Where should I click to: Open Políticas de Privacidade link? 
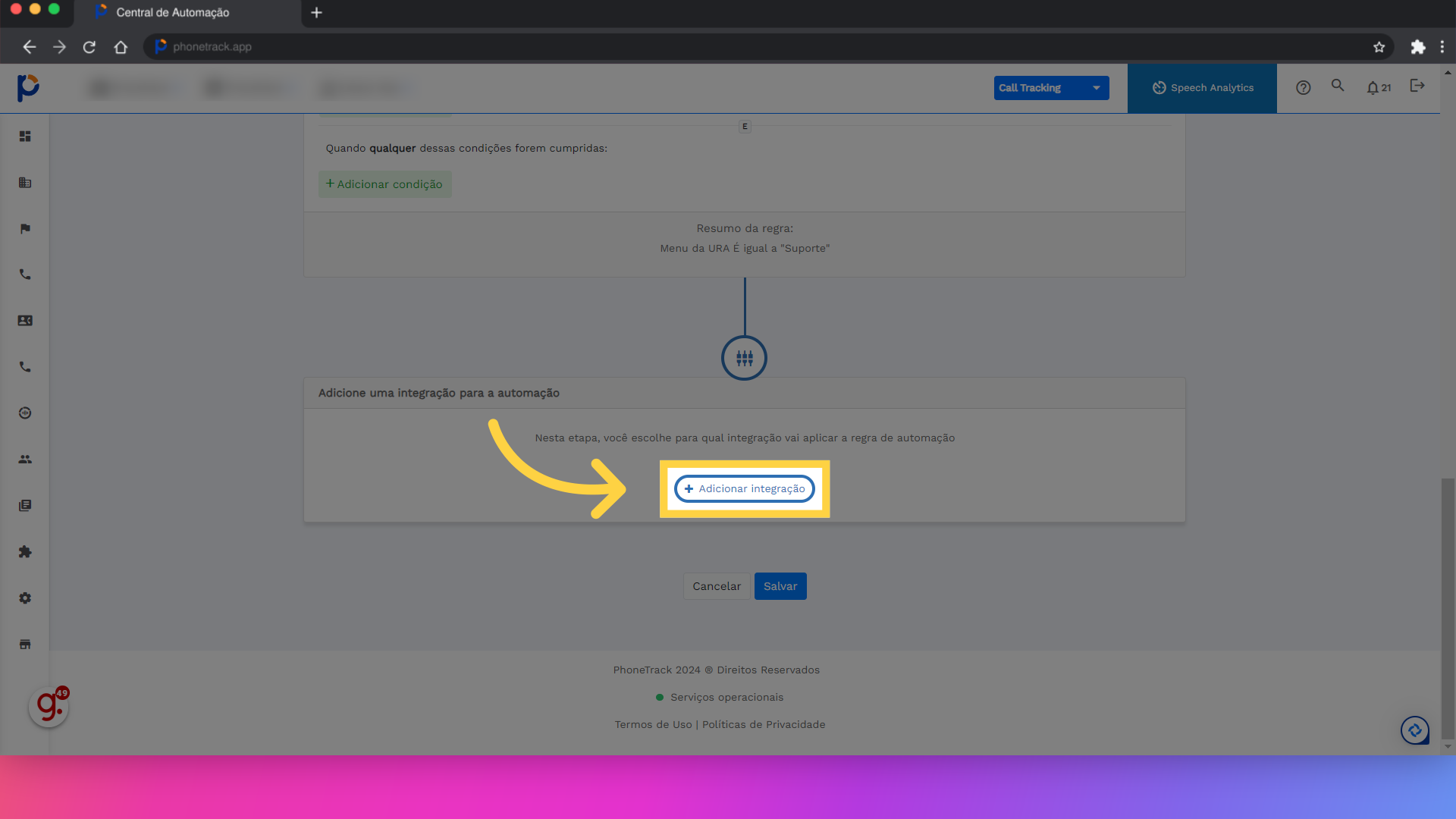coord(764,725)
